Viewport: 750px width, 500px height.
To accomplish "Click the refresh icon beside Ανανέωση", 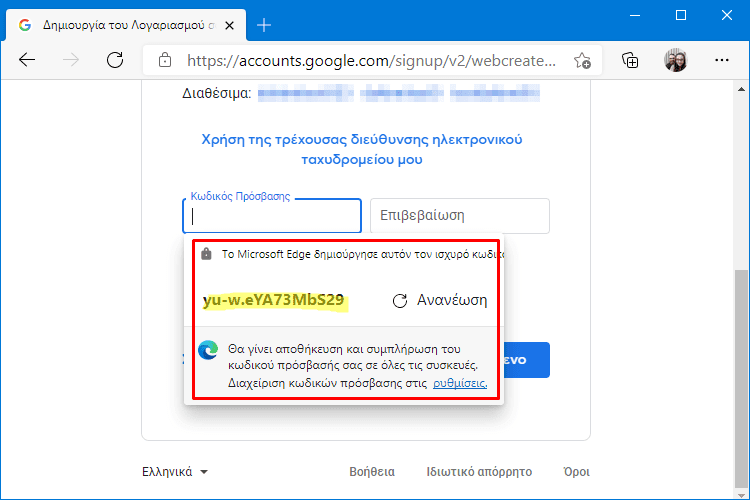I will (399, 300).
